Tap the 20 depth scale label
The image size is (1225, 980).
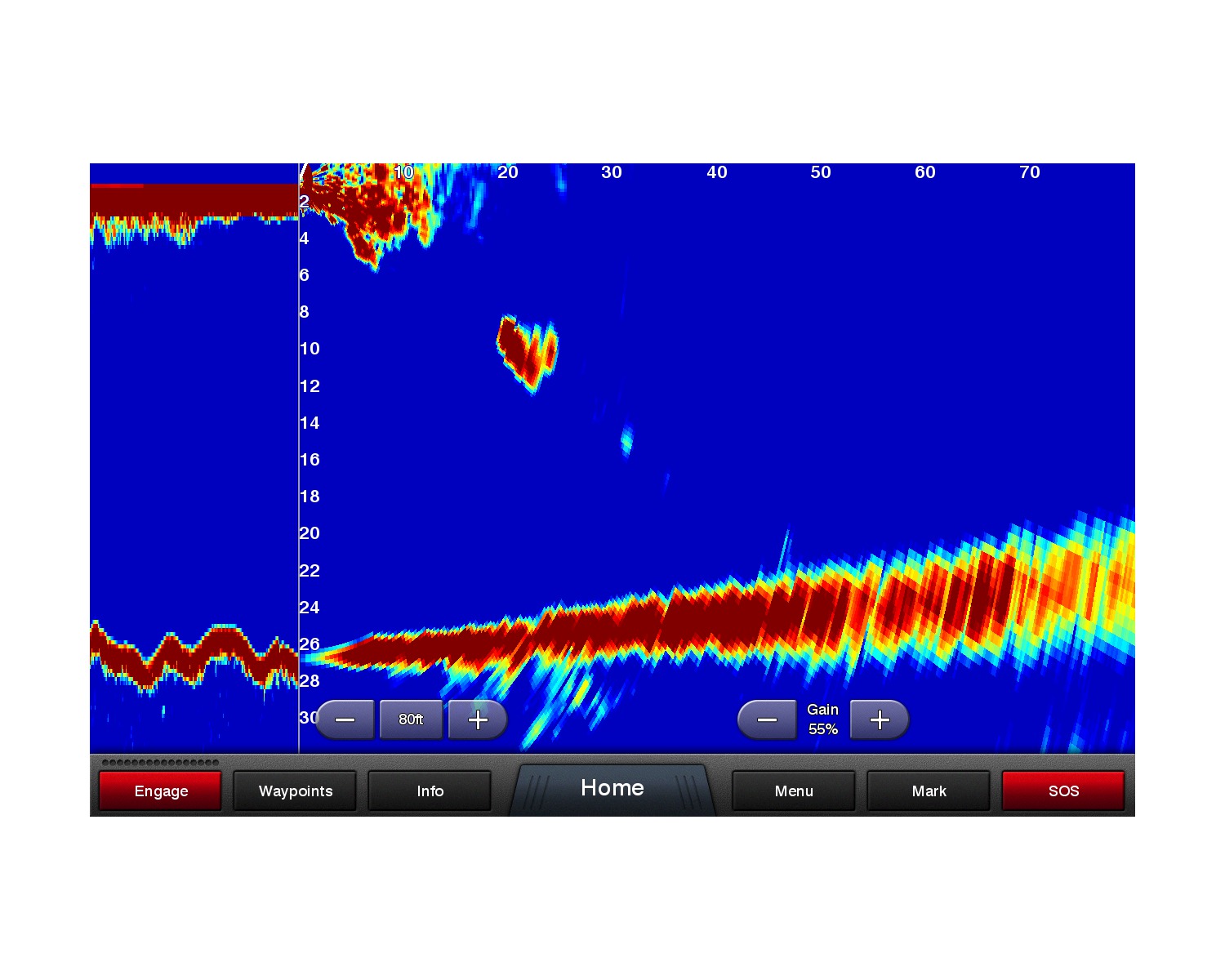tap(310, 533)
